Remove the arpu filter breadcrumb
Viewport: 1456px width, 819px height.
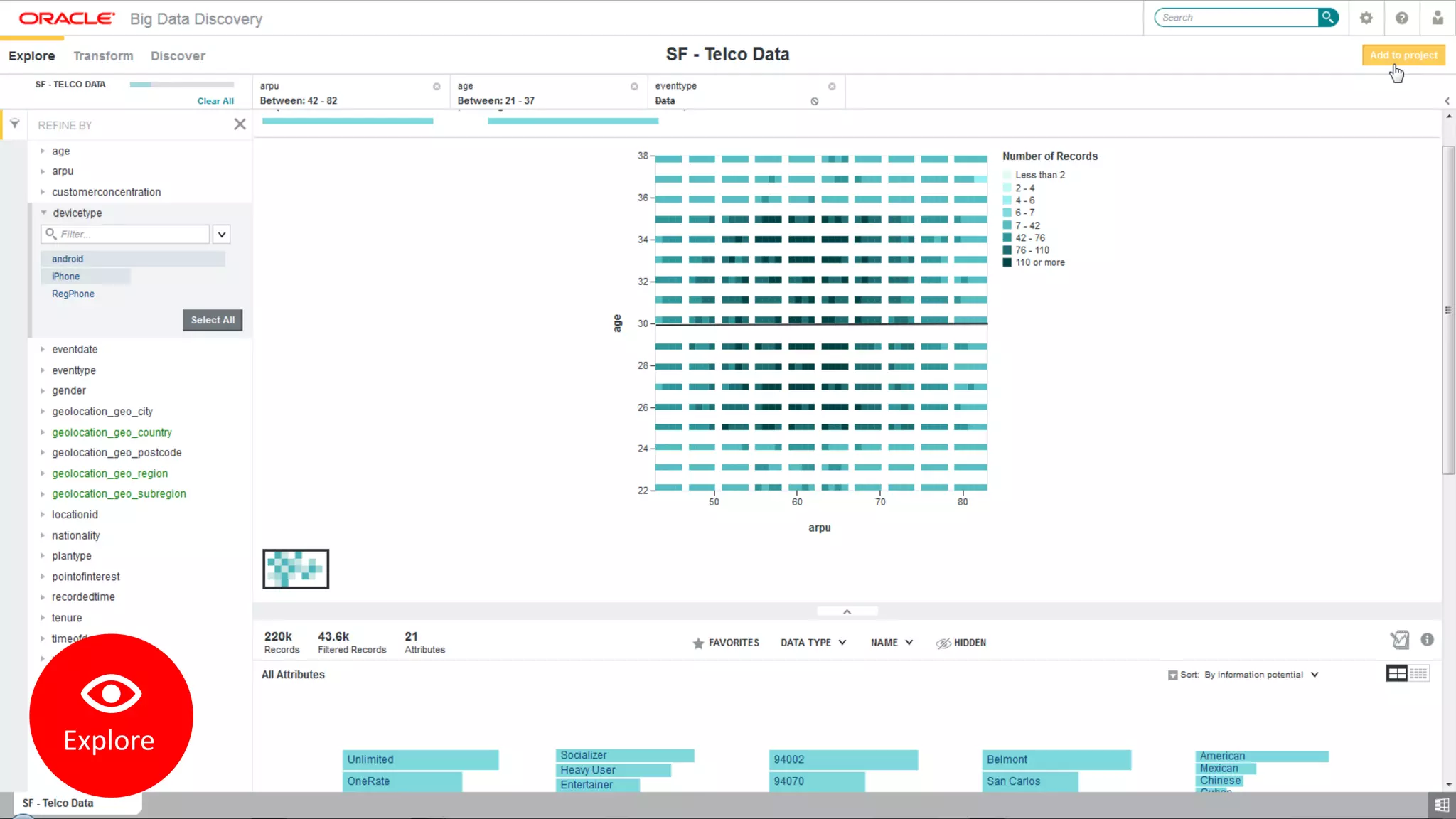tap(437, 86)
